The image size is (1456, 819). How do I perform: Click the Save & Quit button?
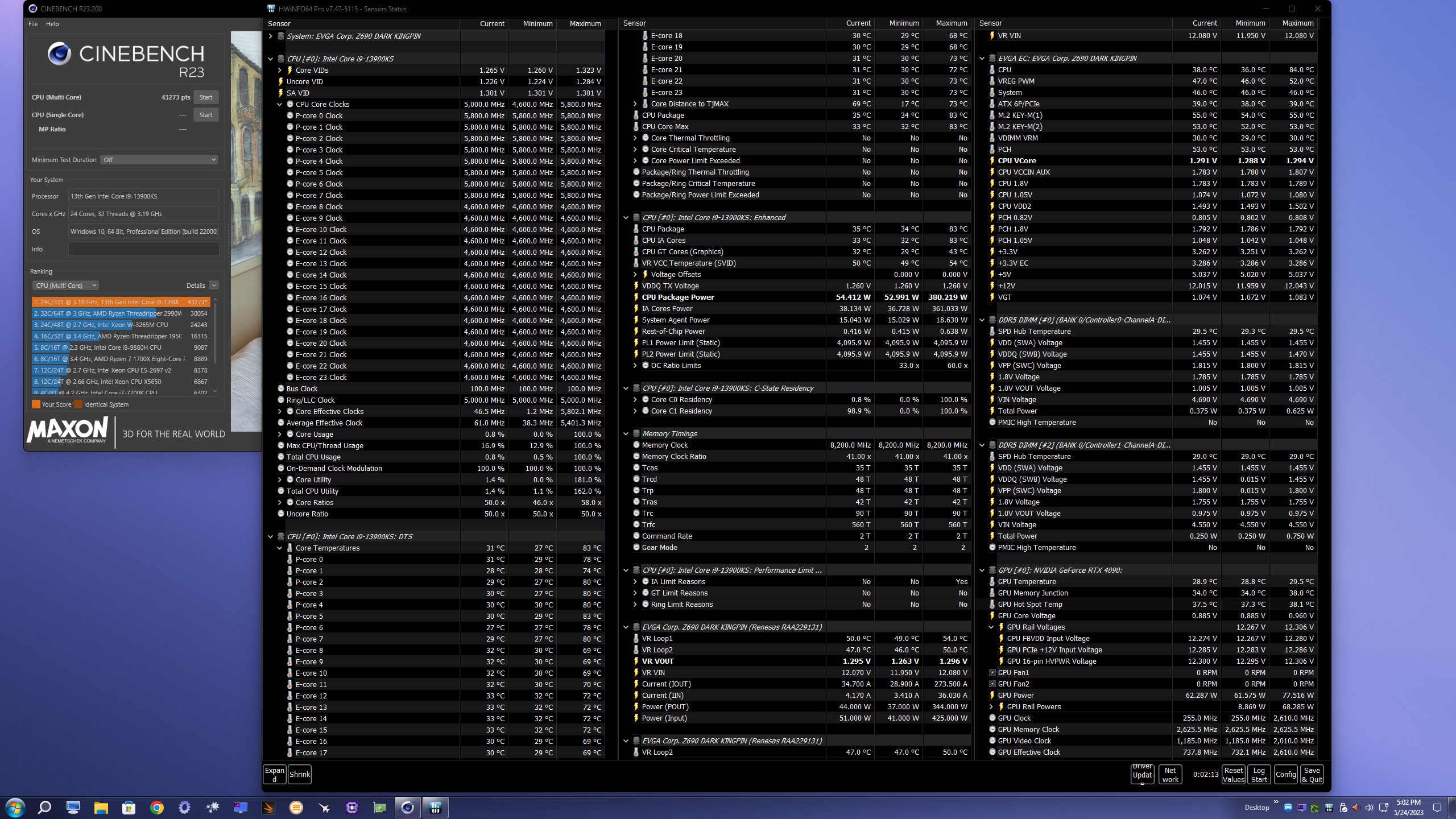pyautogui.click(x=1312, y=775)
